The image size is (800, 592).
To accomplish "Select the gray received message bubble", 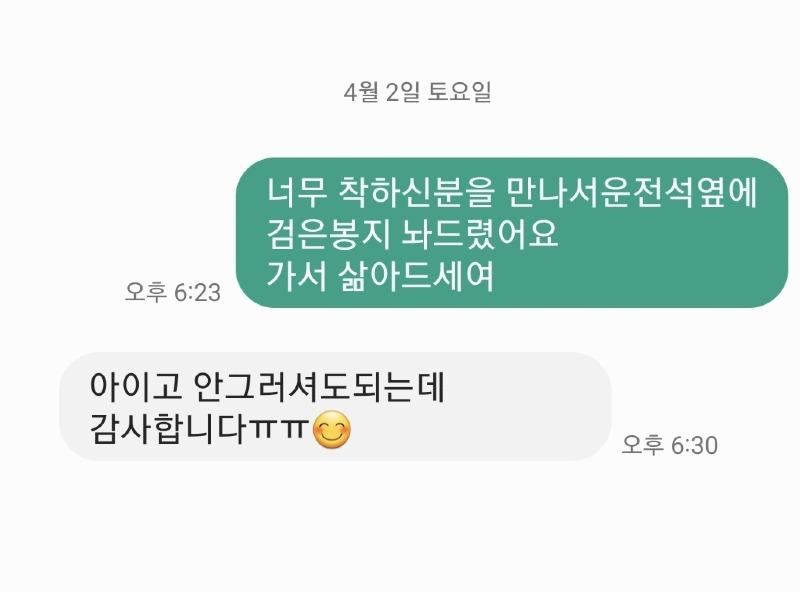I will pyautogui.click(x=335, y=406).
